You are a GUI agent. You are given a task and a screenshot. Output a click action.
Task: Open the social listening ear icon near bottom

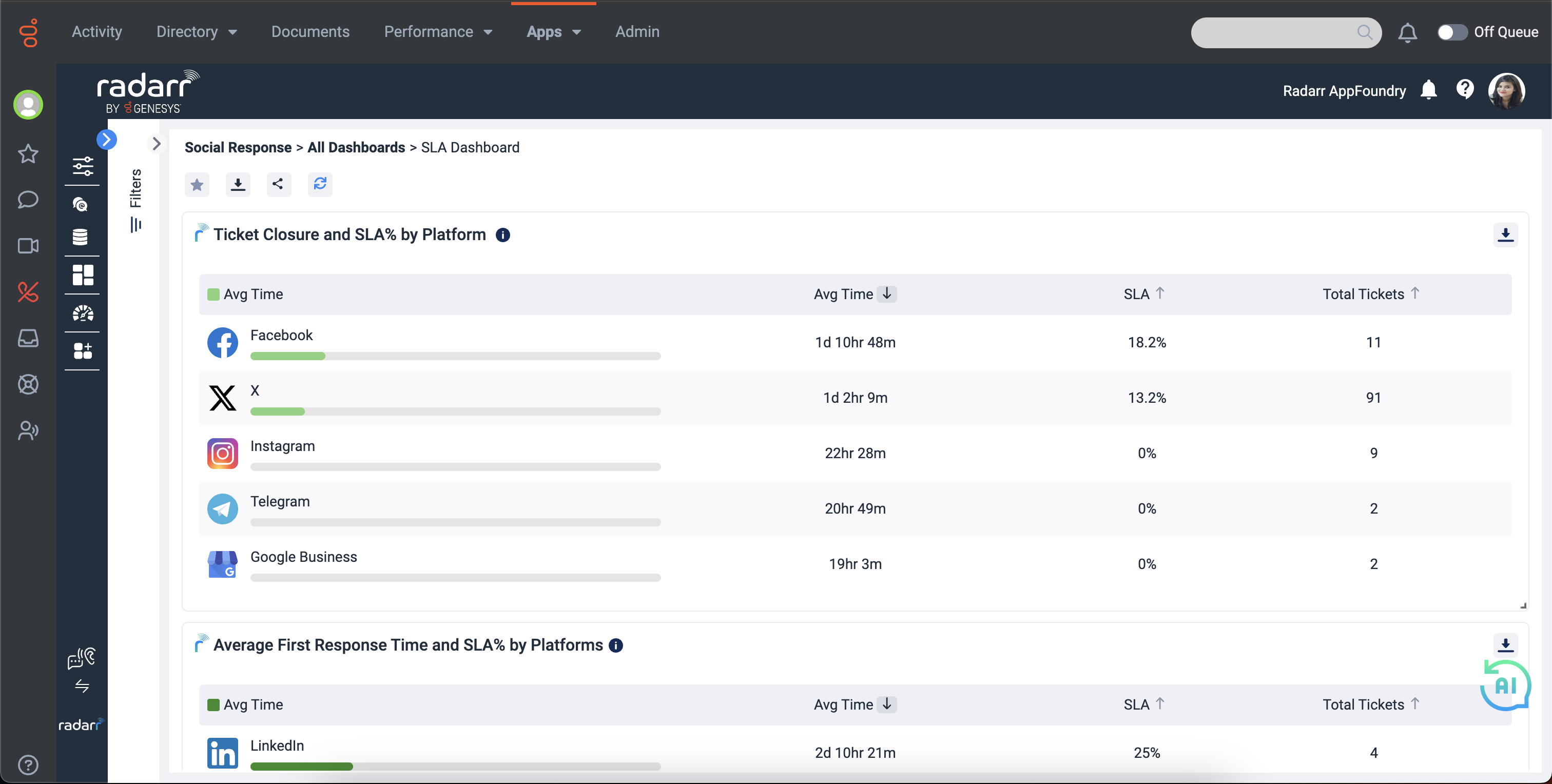click(x=81, y=659)
